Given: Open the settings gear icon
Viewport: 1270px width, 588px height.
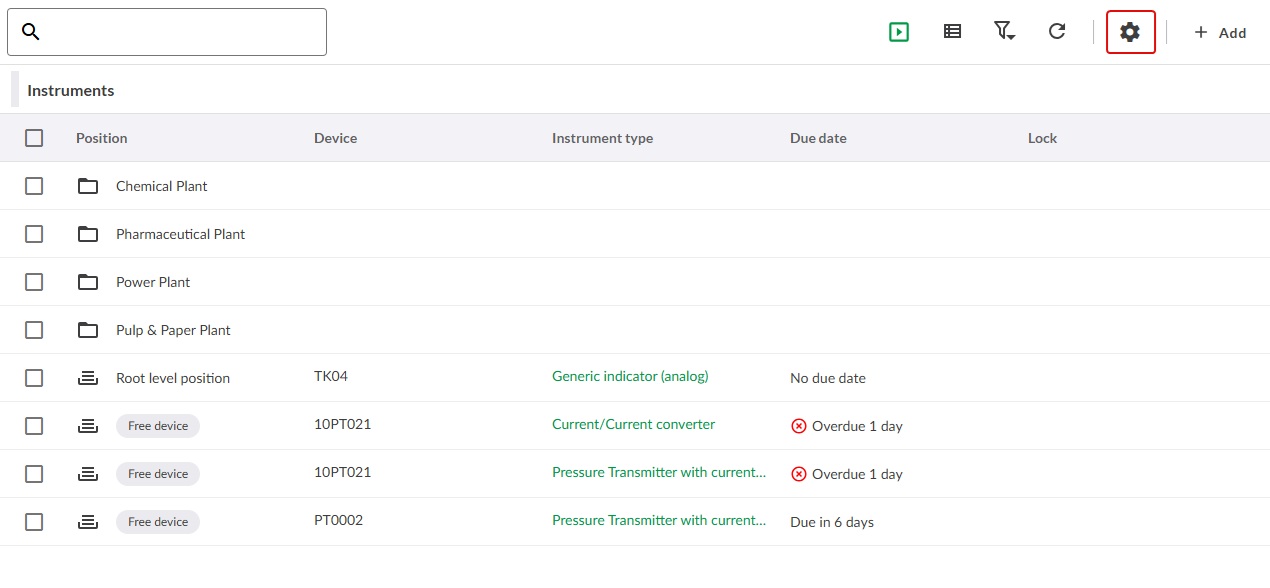Looking at the screenshot, I should point(1130,31).
